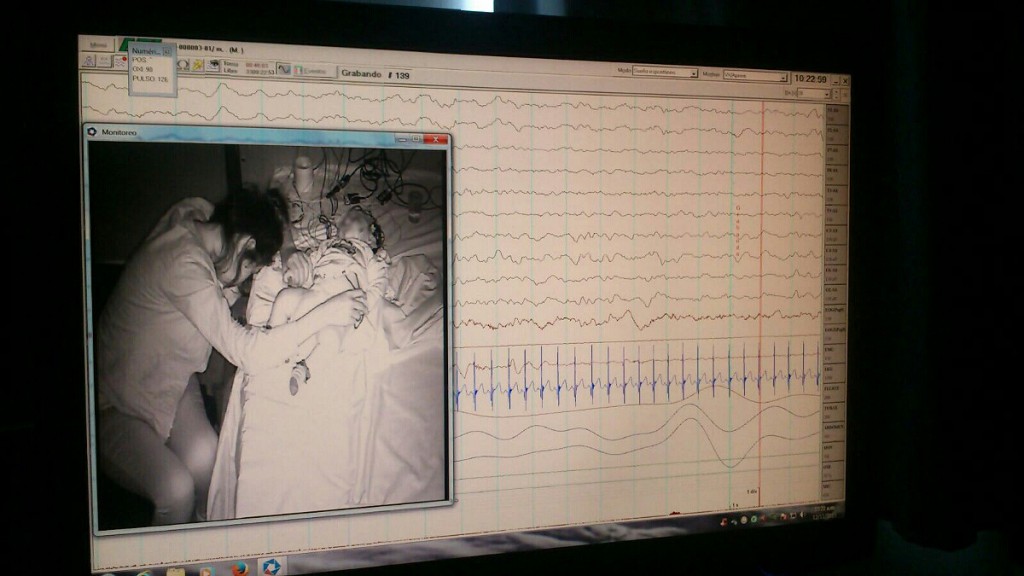Click the Monitoreo window's title icon
Screen dimensions: 1024x576
pos(92,131)
